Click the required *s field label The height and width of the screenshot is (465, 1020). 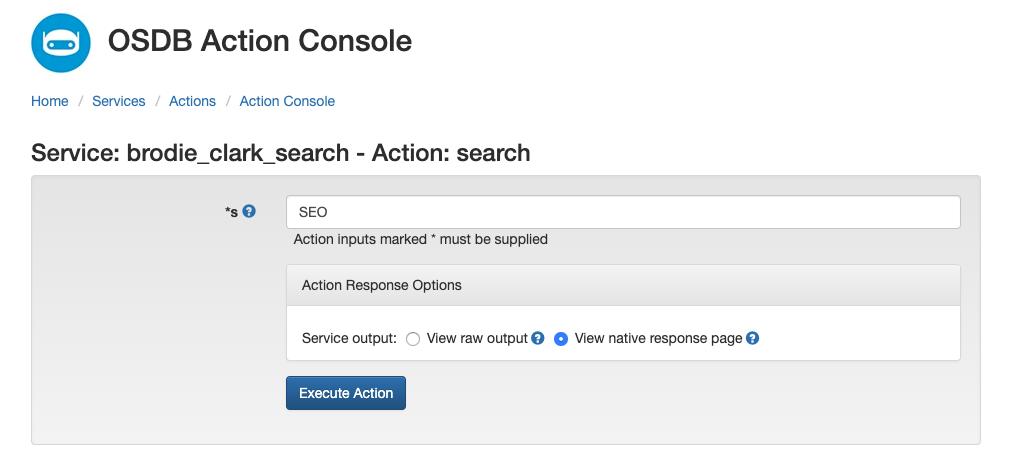pyautogui.click(x=231, y=212)
